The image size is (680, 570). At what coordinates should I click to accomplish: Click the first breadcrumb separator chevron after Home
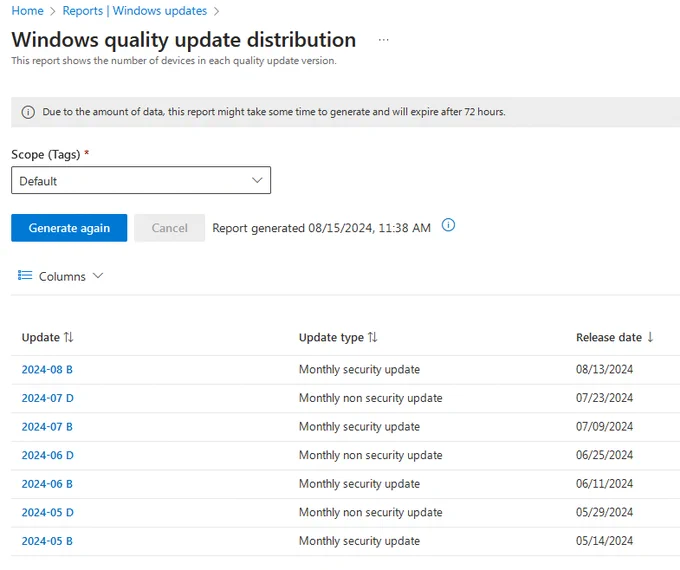[53, 11]
